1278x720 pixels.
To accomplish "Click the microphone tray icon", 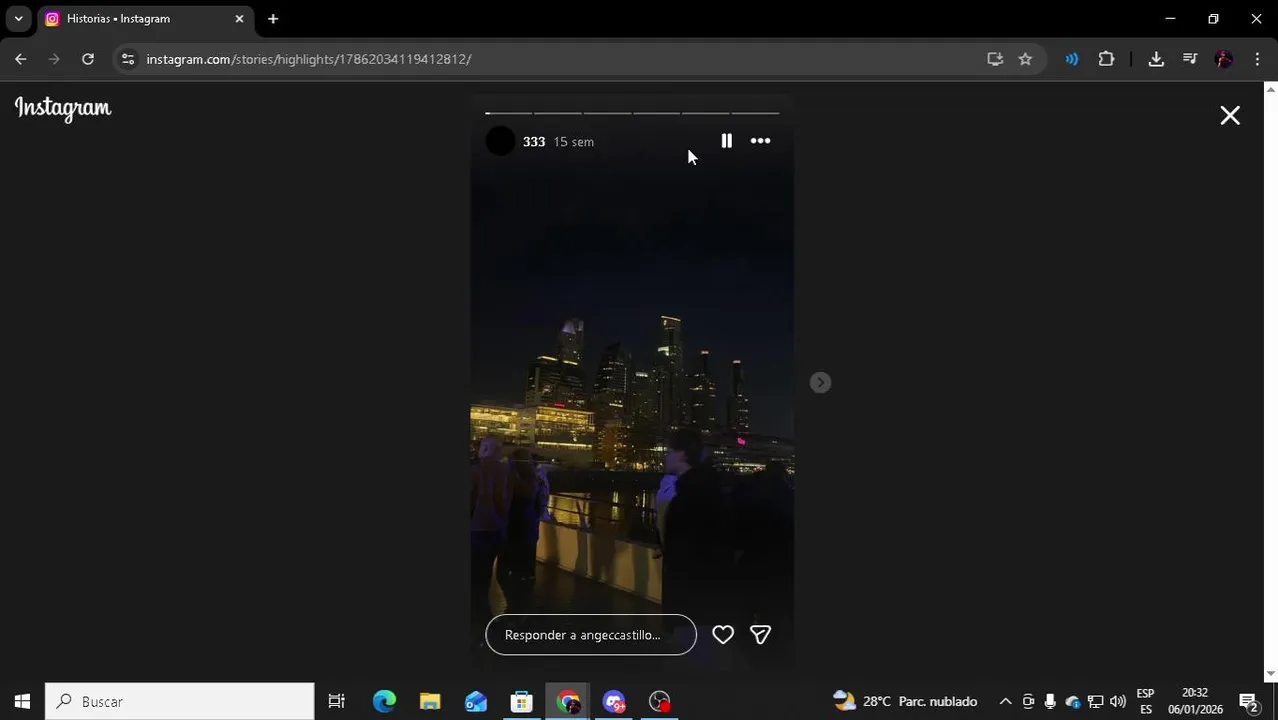I will tap(1050, 702).
